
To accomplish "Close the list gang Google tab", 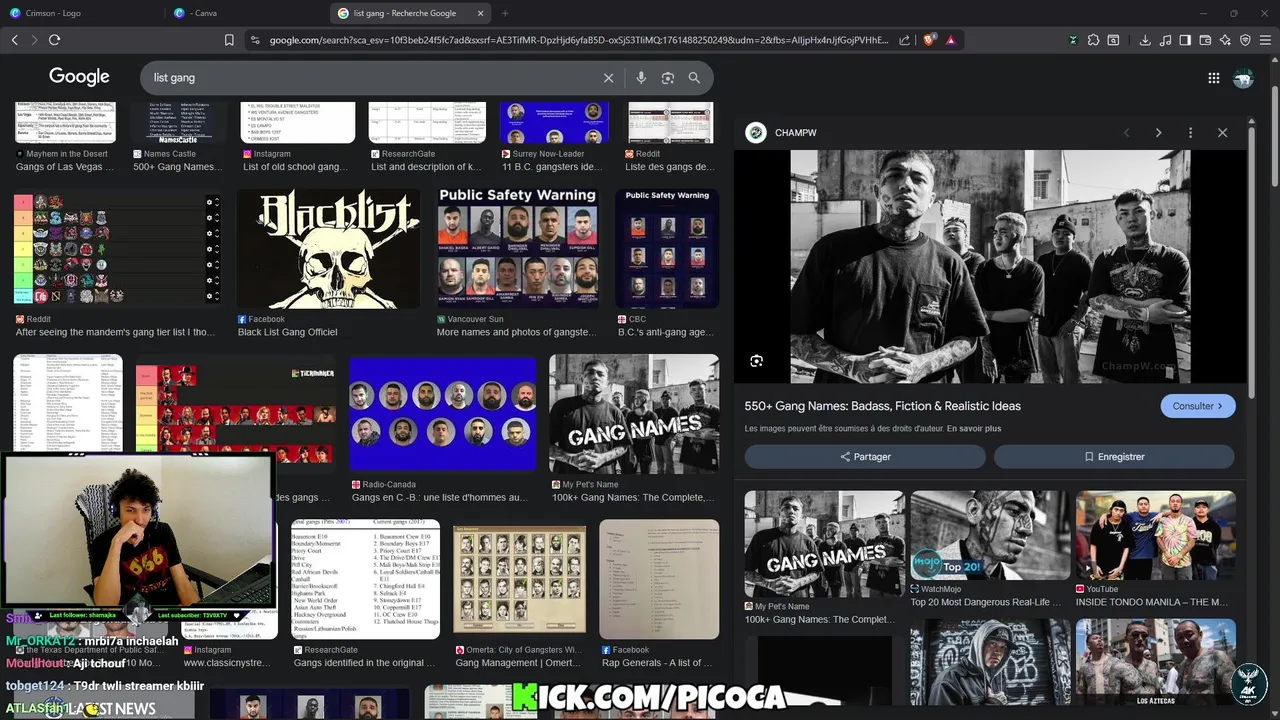I will [x=480, y=13].
